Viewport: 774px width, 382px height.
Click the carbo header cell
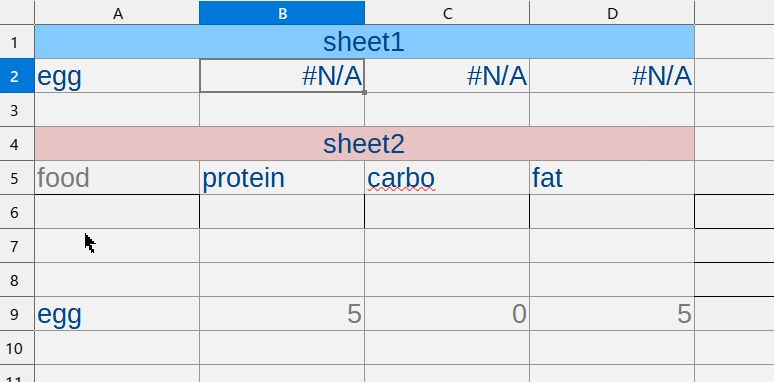point(447,178)
